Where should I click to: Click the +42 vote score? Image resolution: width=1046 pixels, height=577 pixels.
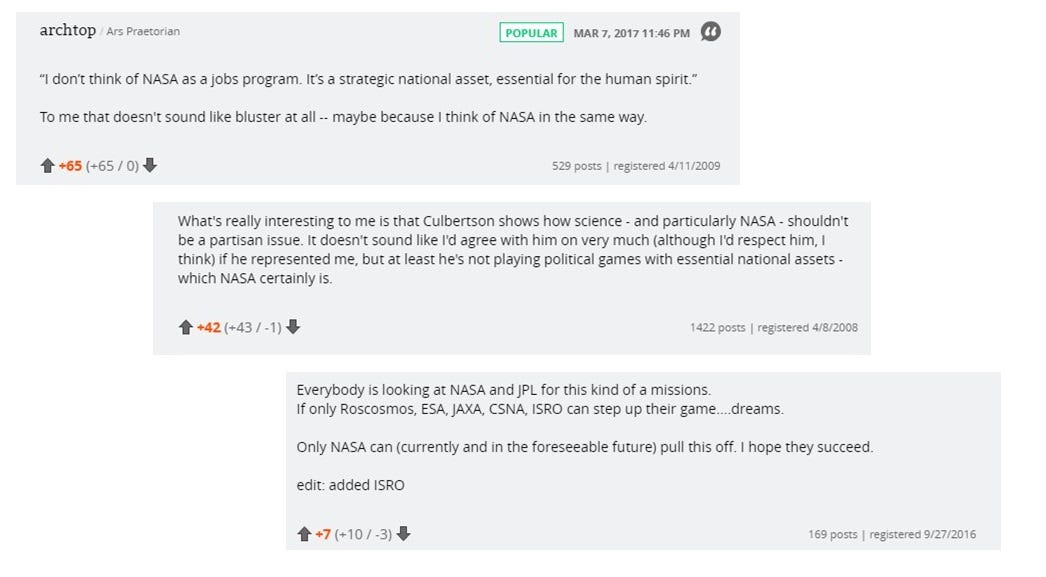pyautogui.click(x=208, y=328)
